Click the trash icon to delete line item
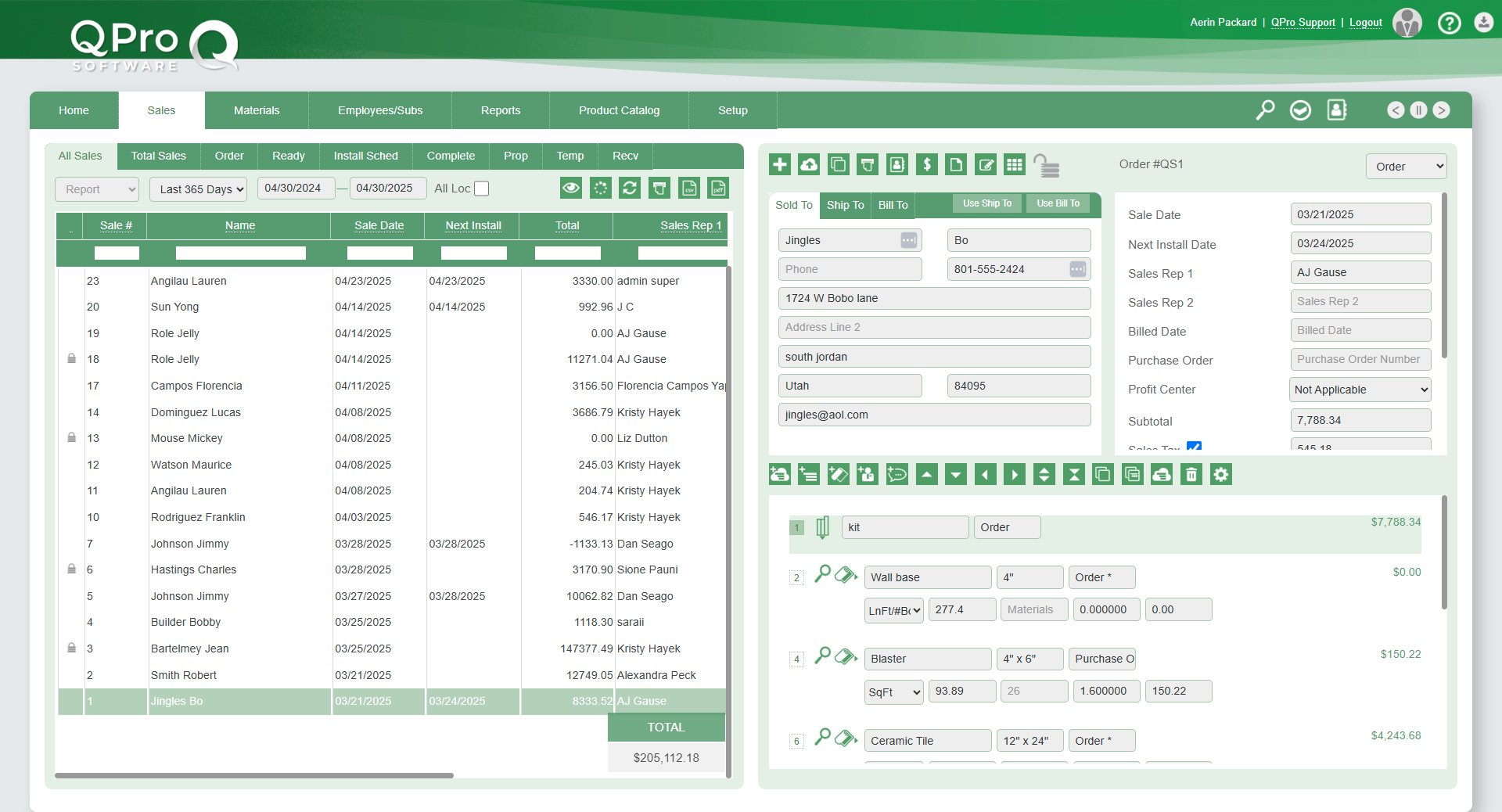 pyautogui.click(x=1191, y=475)
